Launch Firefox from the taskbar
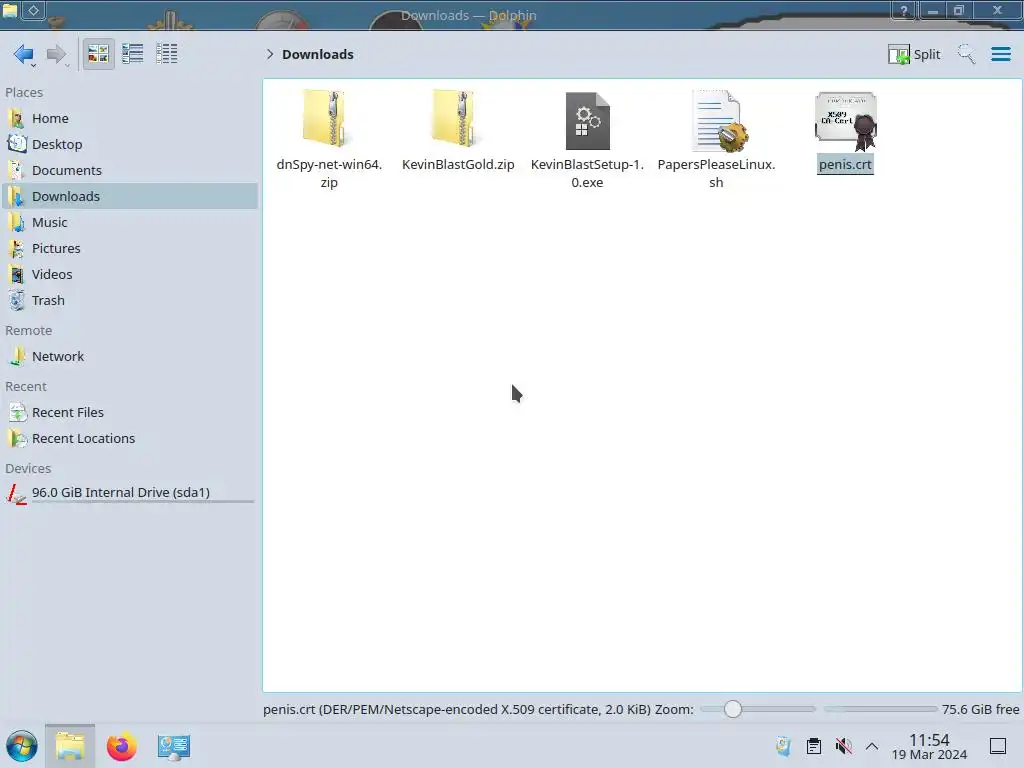Viewport: 1024px width, 768px height. point(121,746)
